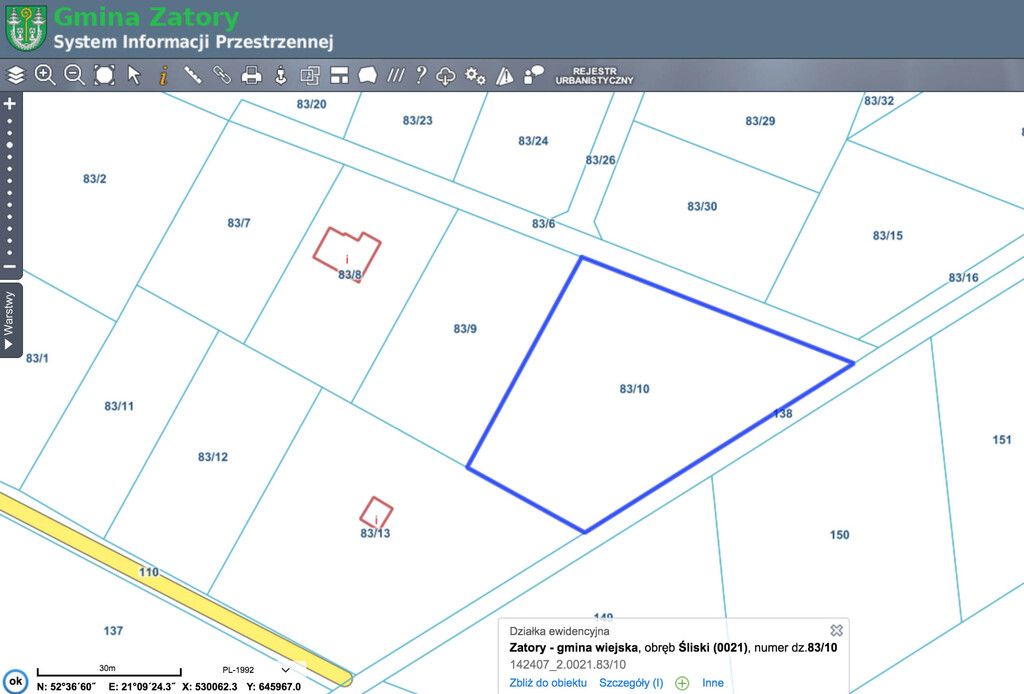Click road label 110 on yellow road
Screen dimensions: 1024x694
coord(149,572)
